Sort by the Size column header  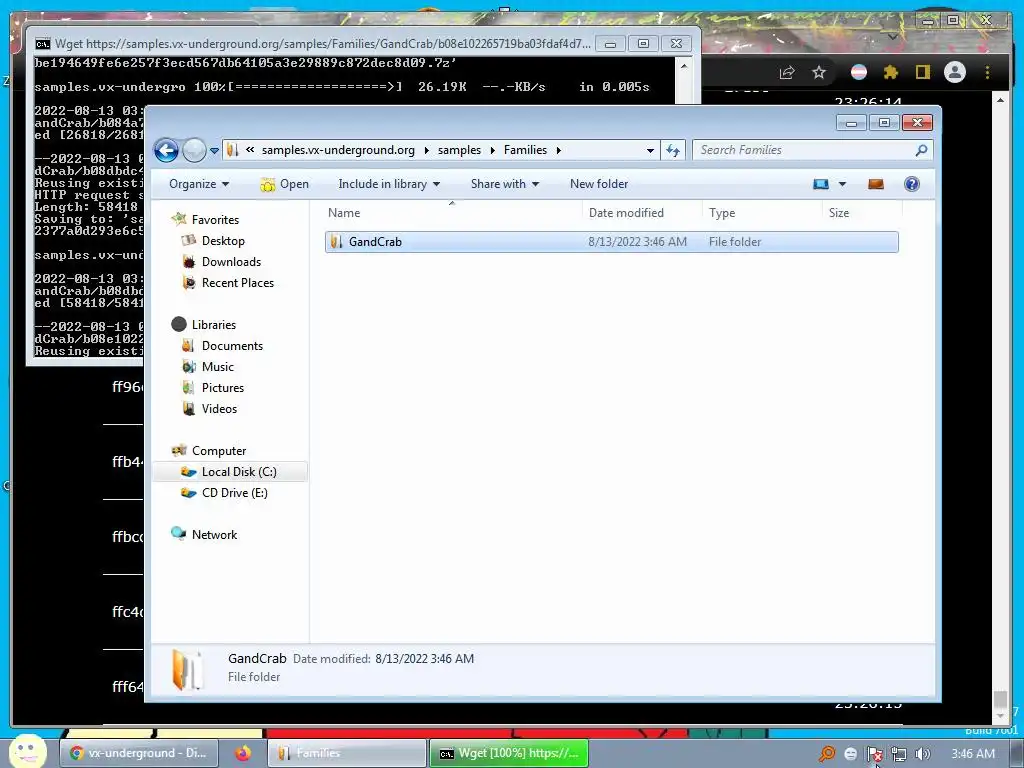[x=862, y=213]
